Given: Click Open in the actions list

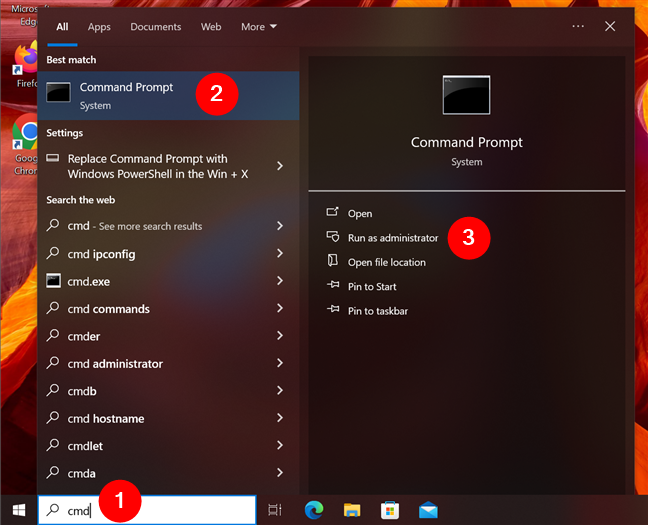Looking at the screenshot, I should (360, 214).
